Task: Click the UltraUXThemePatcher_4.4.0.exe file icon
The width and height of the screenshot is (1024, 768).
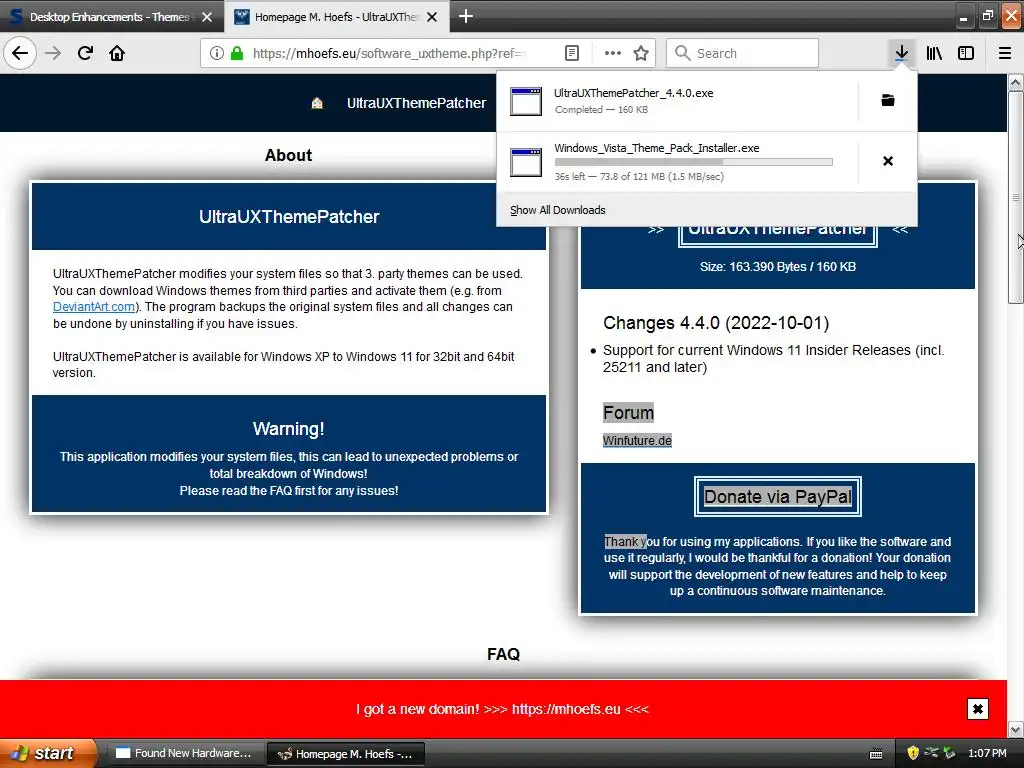Action: click(526, 101)
